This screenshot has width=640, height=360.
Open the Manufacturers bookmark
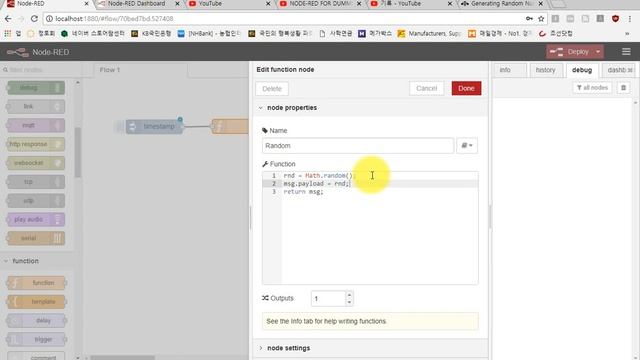tap(429, 33)
